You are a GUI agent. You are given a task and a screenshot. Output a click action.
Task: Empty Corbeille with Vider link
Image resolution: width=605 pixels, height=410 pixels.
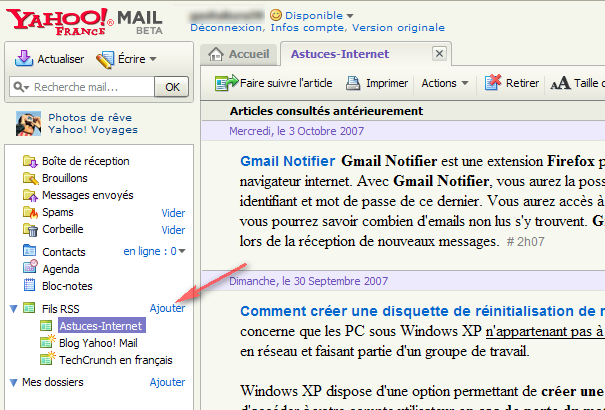(173, 230)
